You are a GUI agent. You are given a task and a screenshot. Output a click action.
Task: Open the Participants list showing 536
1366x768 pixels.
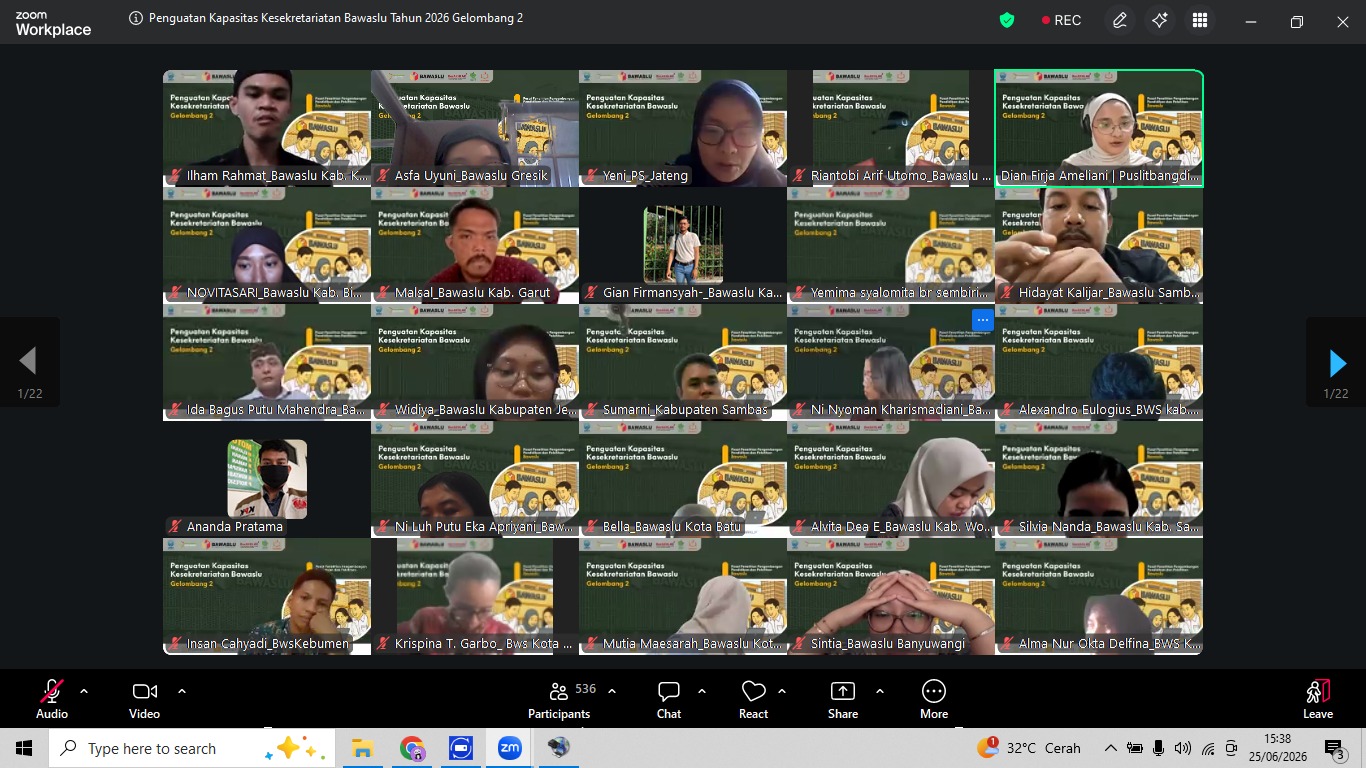(560, 699)
